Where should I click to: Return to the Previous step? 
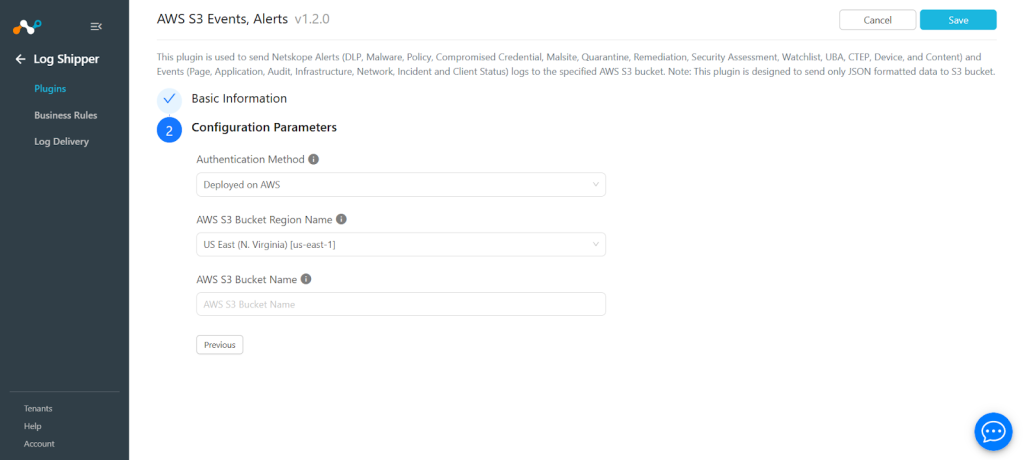(219, 345)
